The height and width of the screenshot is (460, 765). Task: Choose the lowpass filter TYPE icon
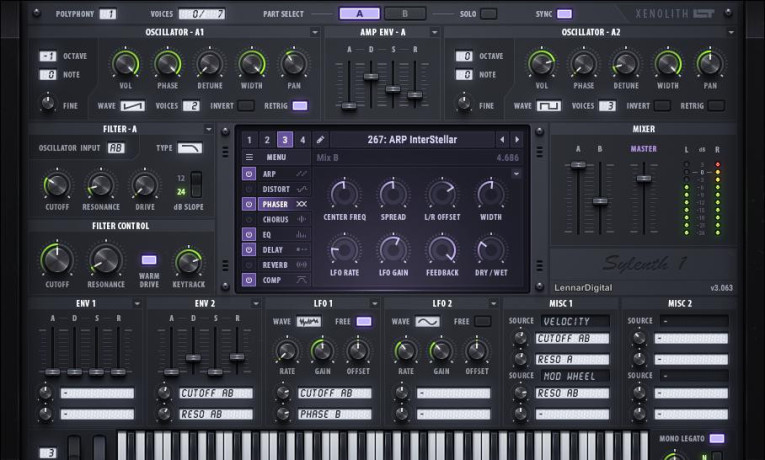[190, 148]
